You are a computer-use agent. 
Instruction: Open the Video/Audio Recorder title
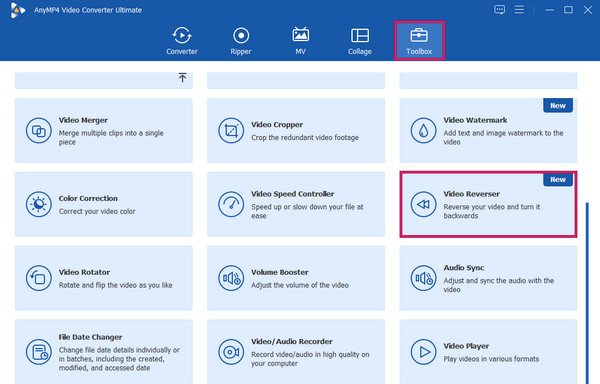coord(292,342)
